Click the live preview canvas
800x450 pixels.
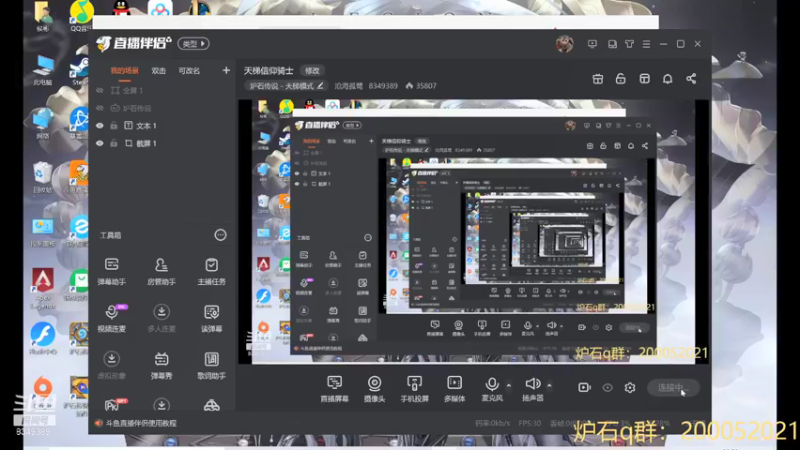(474, 232)
